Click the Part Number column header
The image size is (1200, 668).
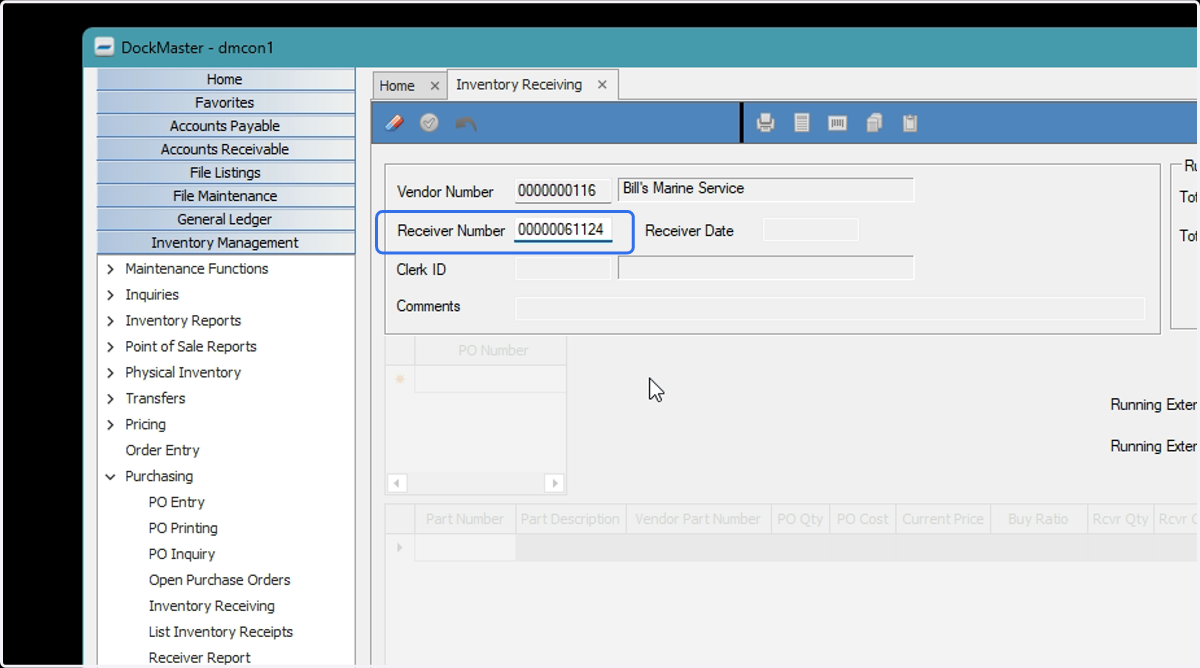pyautogui.click(x=465, y=520)
